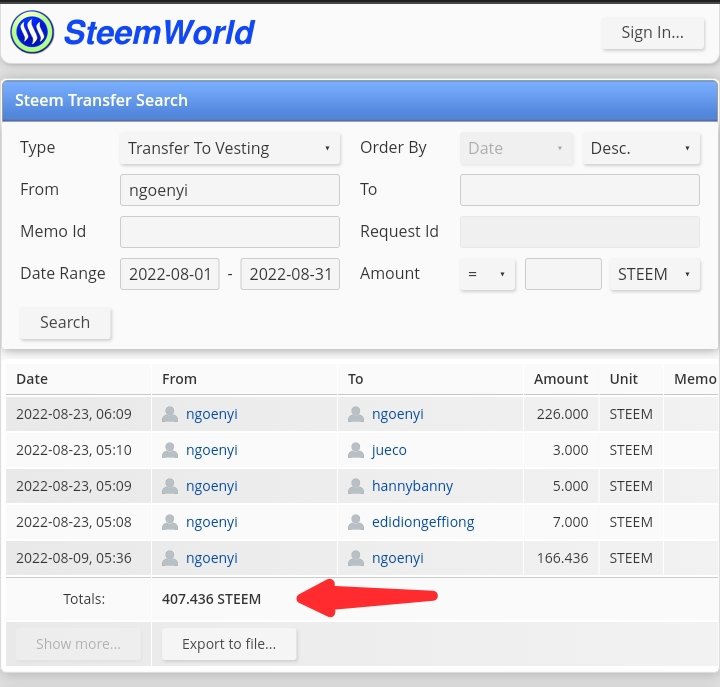Click the Show more... button
Image resolution: width=720 pixels, height=687 pixels.
pos(78,644)
